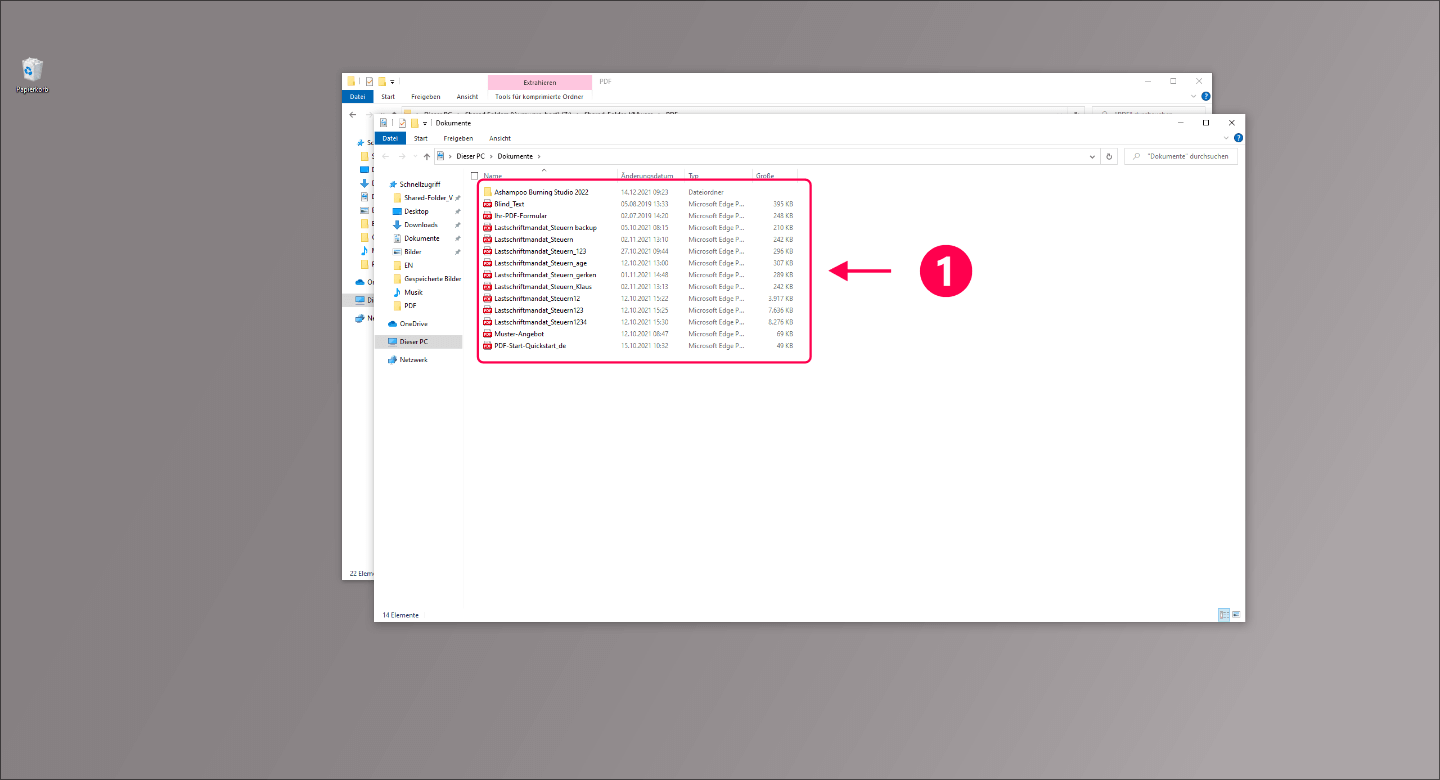This screenshot has width=1440, height=780.
Task: Click the Blind_Test PDF file icon
Action: click(488, 203)
